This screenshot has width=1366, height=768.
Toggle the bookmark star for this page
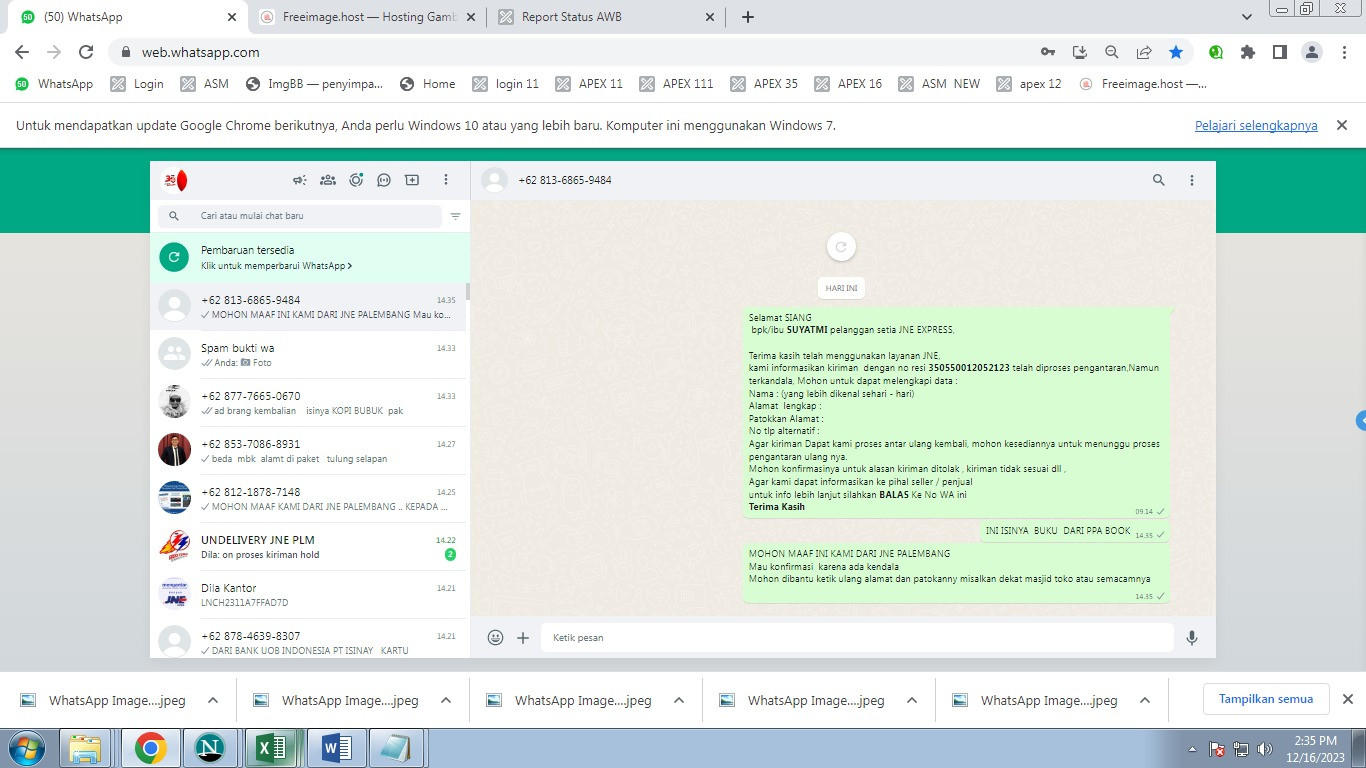point(1176,52)
